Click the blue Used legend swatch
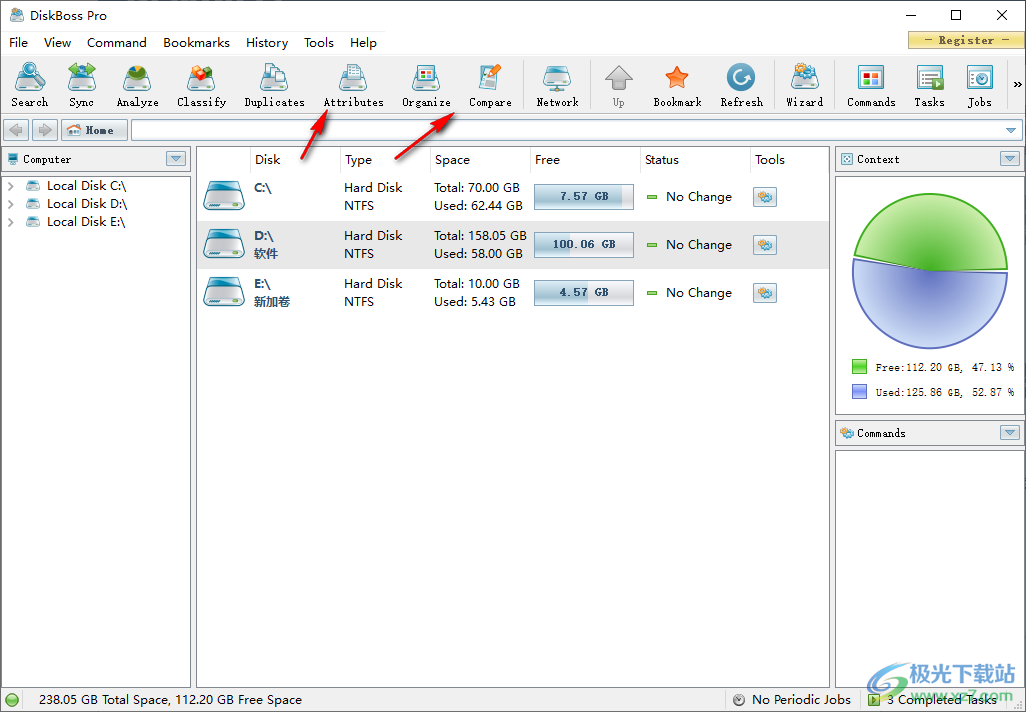Image resolution: width=1026 pixels, height=712 pixels. (x=859, y=392)
